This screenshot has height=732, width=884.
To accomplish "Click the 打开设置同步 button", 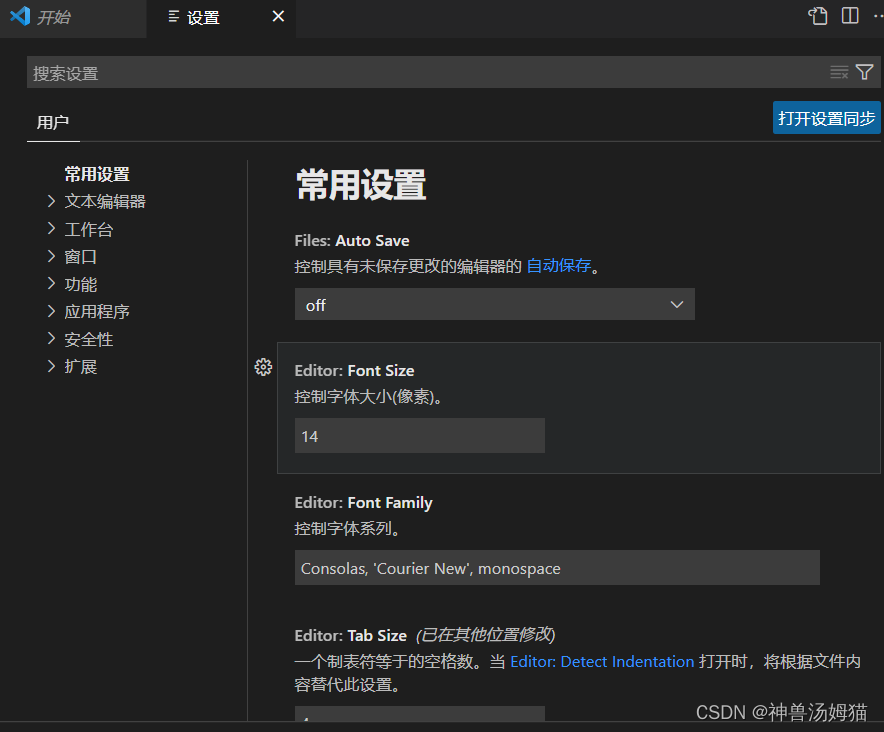I will click(x=827, y=117).
